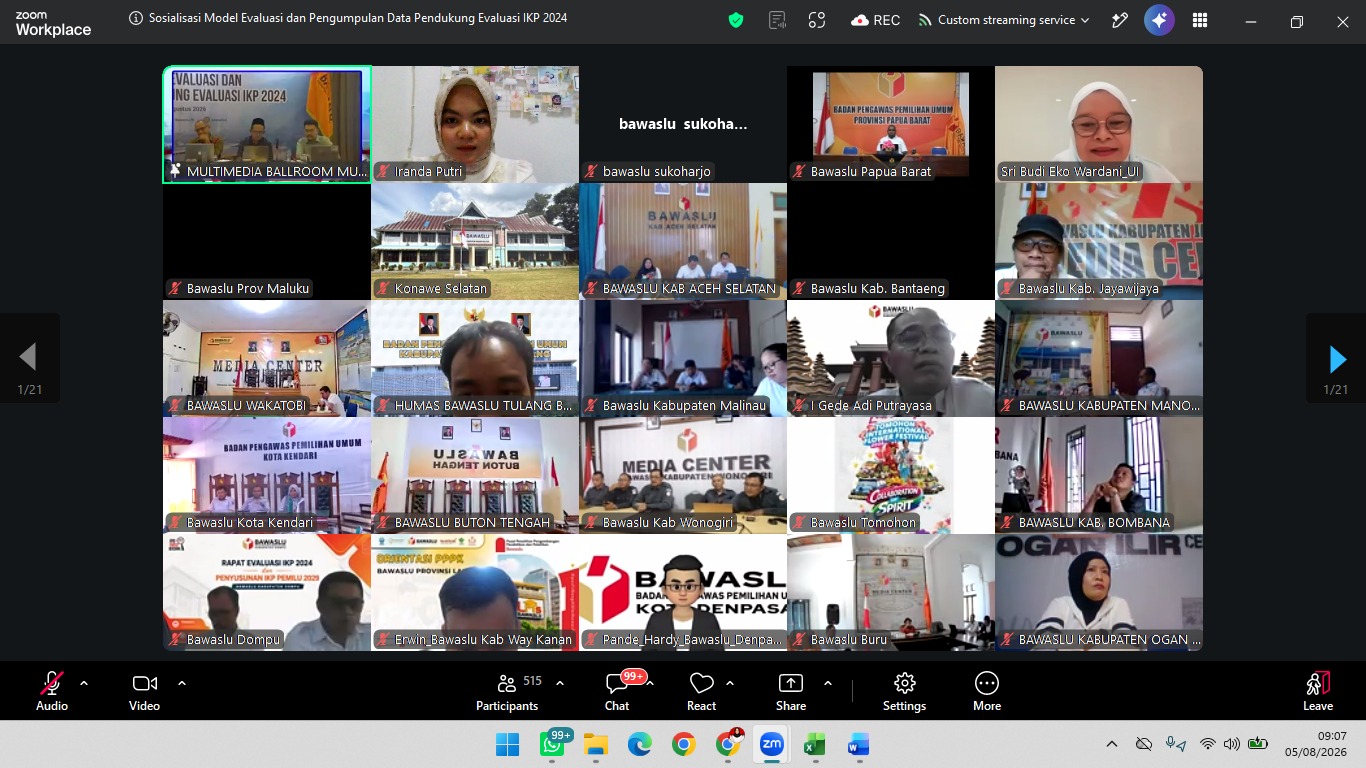The image size is (1366, 768).
Task: Toggle the camera with the Video button
Action: [145, 692]
